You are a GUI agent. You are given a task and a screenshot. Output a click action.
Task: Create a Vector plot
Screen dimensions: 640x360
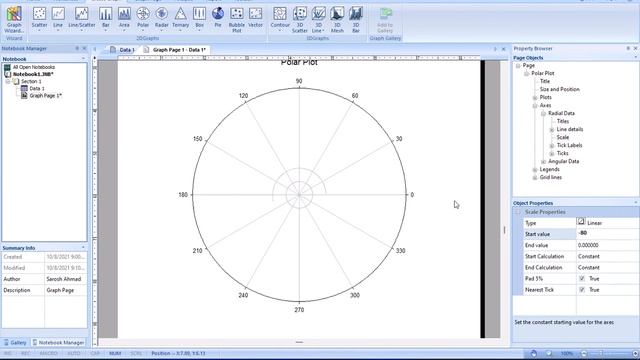(x=256, y=17)
